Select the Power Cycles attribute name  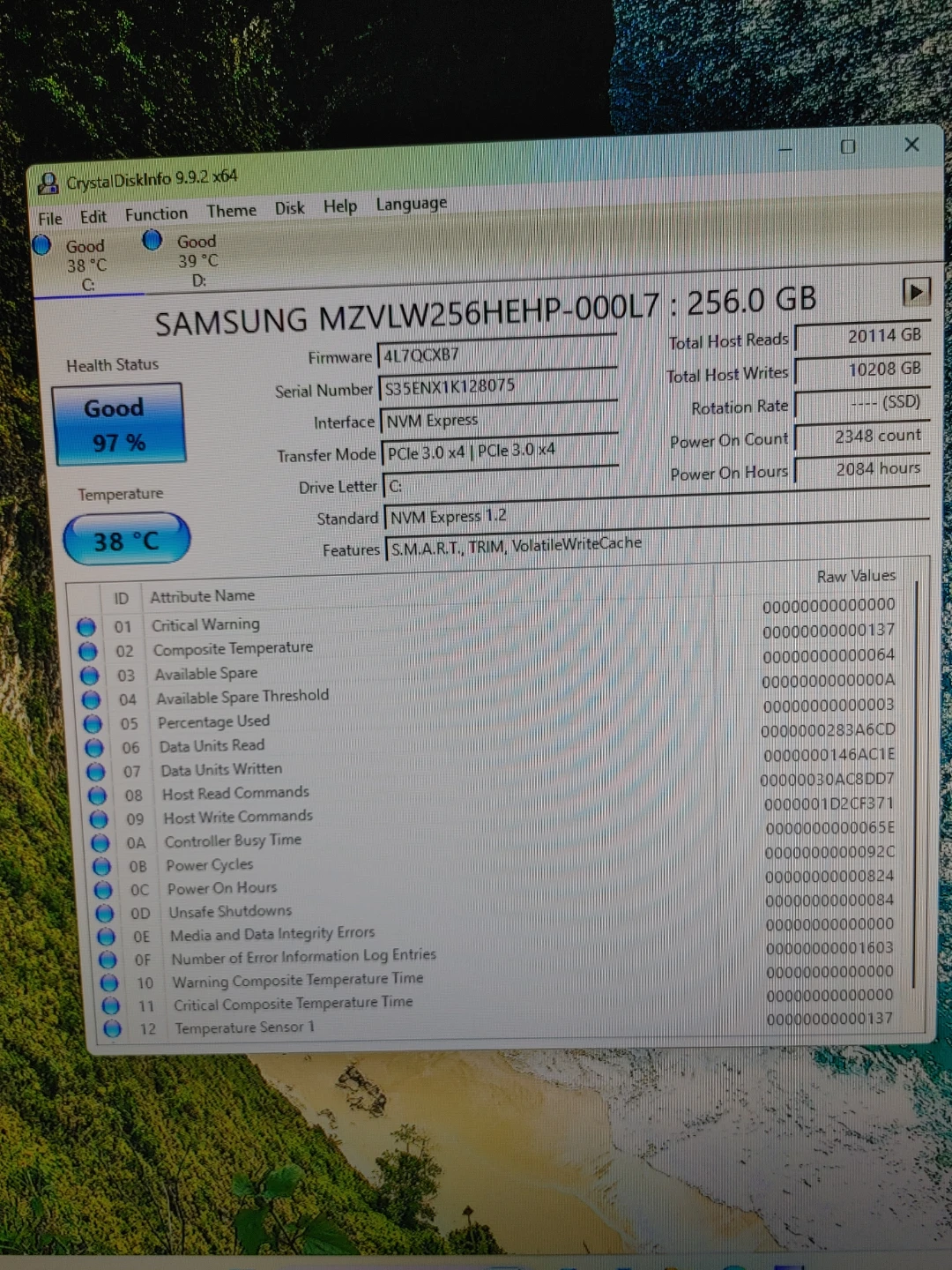[x=210, y=864]
